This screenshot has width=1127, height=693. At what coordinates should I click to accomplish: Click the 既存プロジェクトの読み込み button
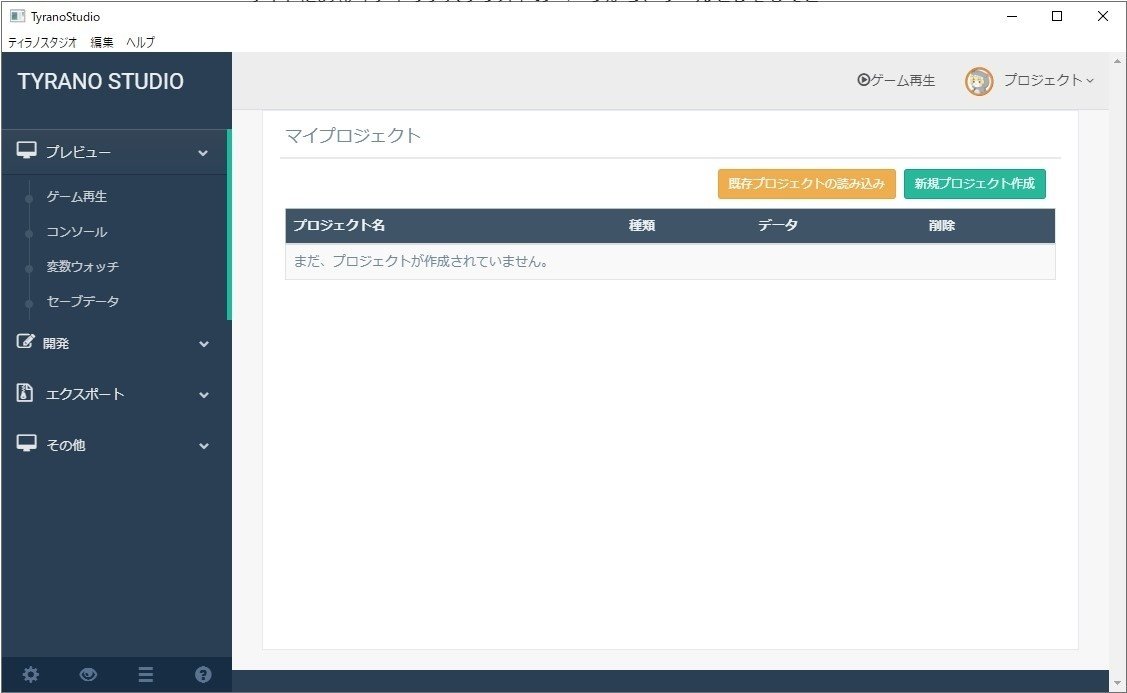[x=806, y=183]
